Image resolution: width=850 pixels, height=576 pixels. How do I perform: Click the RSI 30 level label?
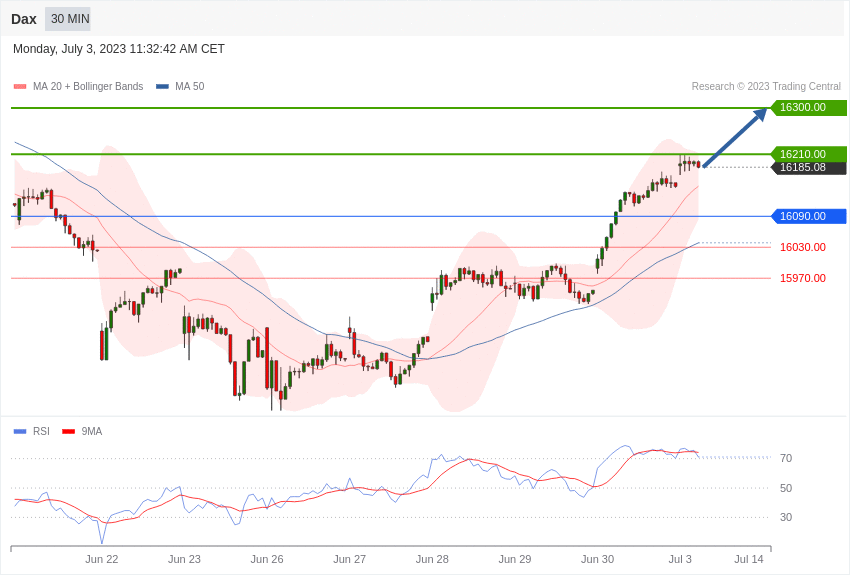786,517
